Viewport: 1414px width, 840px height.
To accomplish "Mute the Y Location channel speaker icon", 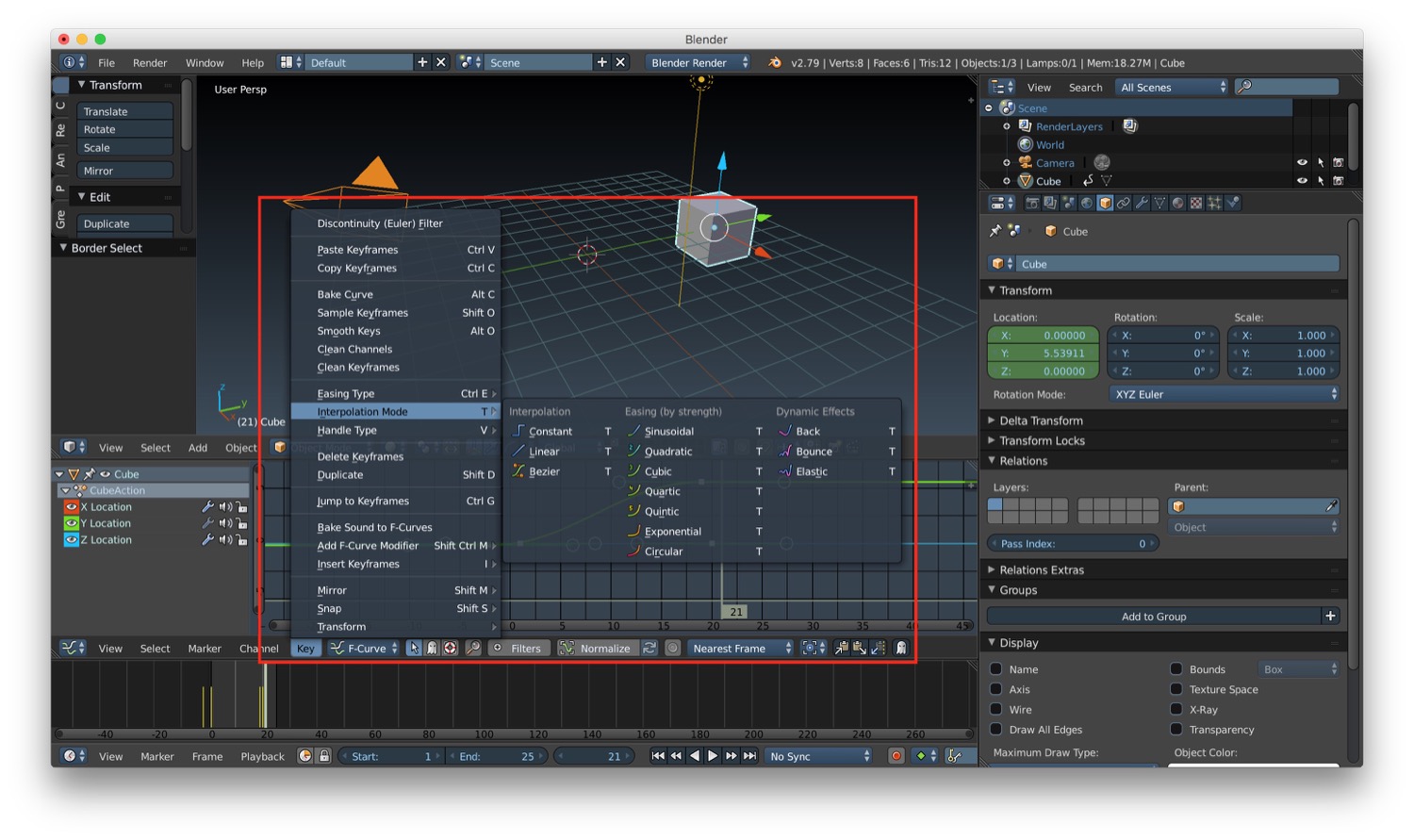I will tap(225, 523).
